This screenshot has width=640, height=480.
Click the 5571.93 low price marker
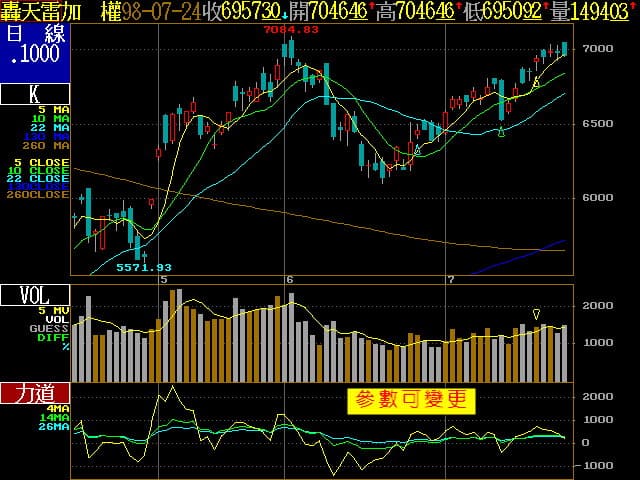coord(144,267)
